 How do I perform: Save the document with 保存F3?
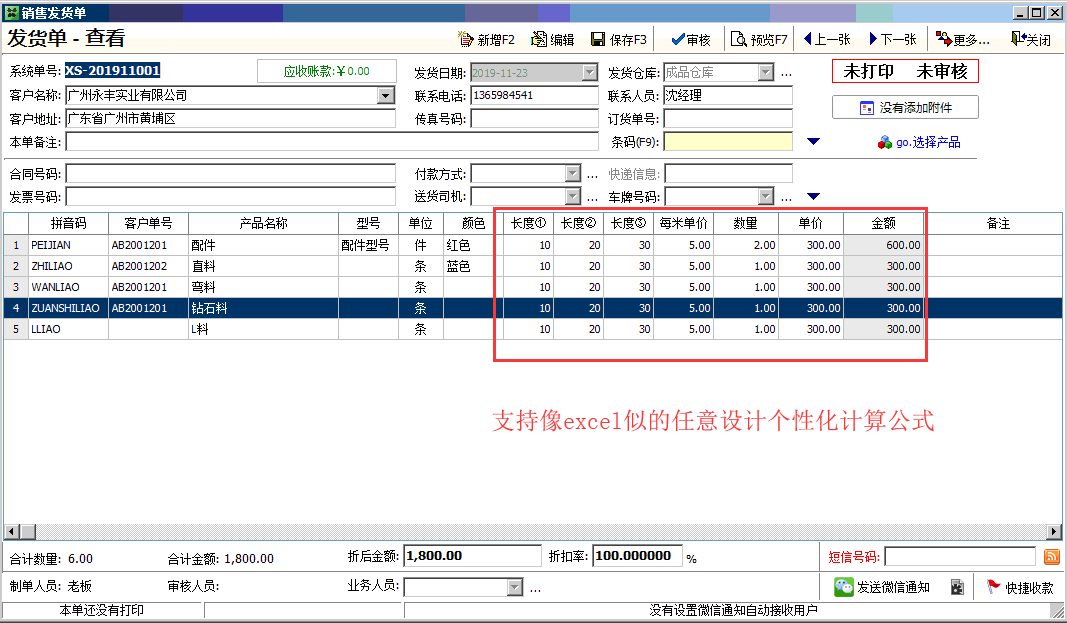pyautogui.click(x=618, y=39)
